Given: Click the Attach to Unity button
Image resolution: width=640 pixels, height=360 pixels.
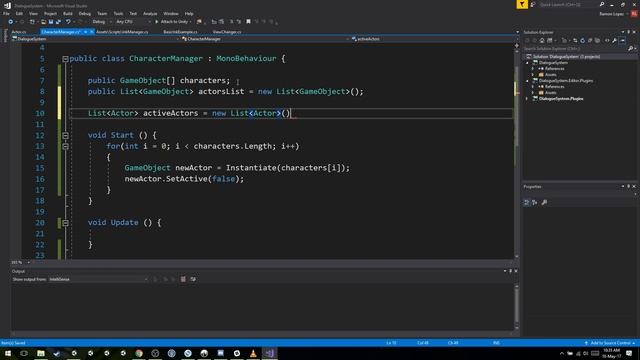Looking at the screenshot, I should [x=173, y=22].
